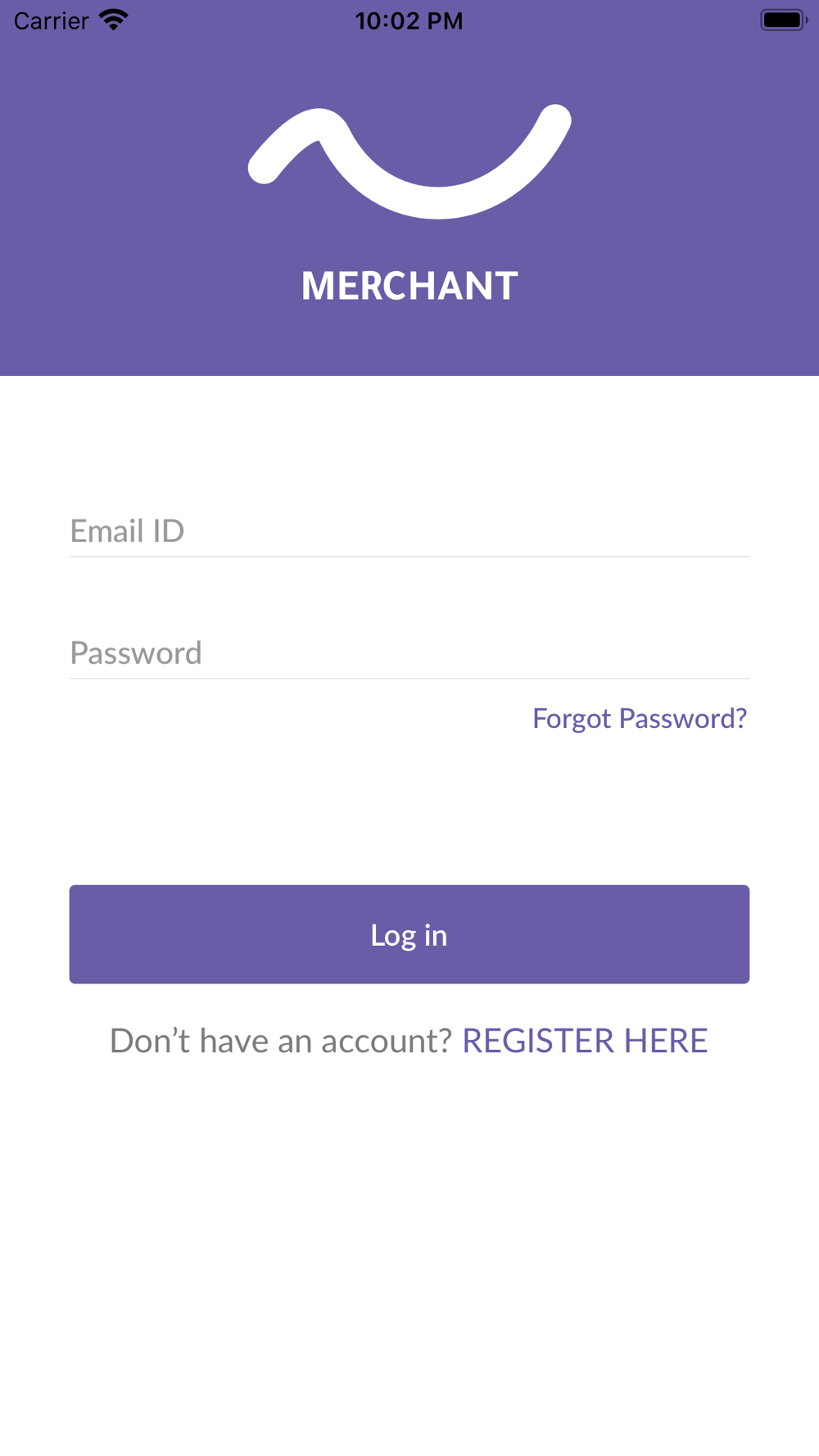Click the Log in button
819x1456 pixels.
[x=409, y=934]
